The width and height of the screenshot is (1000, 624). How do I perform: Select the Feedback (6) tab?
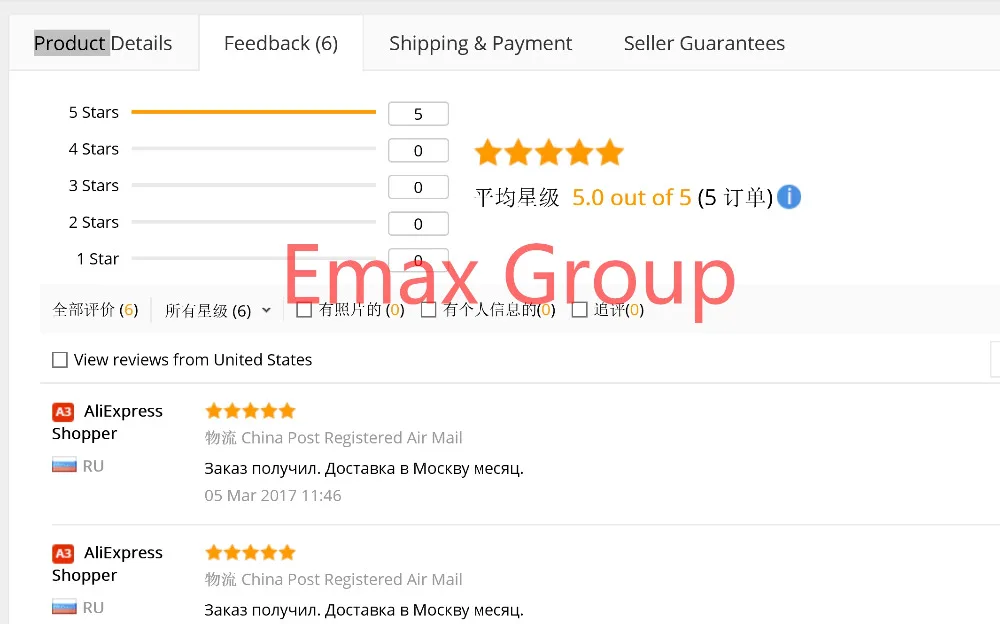(x=281, y=43)
